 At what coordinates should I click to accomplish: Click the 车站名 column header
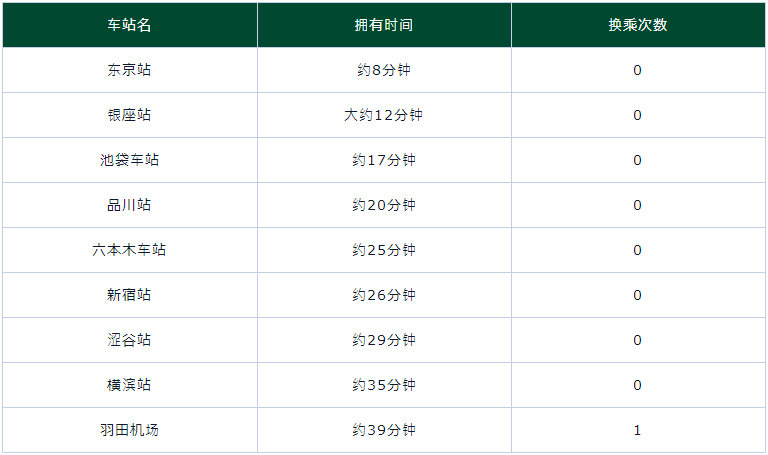click(x=129, y=25)
